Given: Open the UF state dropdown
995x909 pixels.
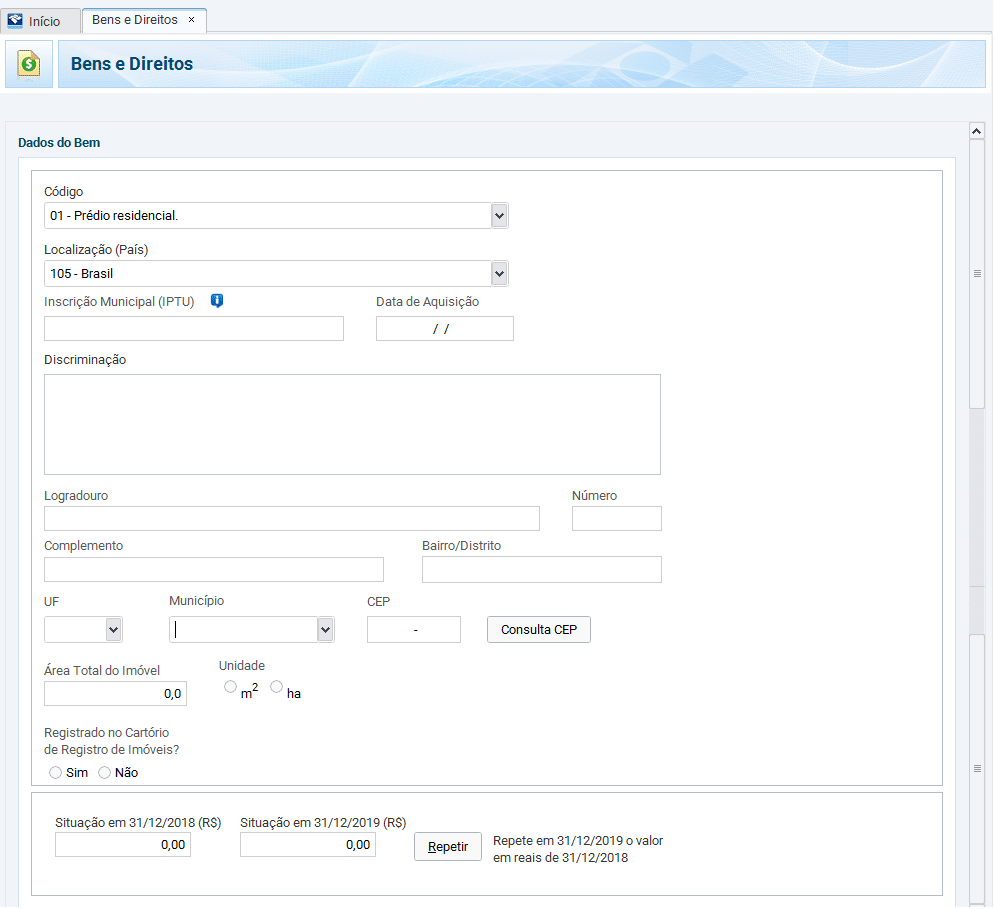Looking at the screenshot, I should click(113, 629).
